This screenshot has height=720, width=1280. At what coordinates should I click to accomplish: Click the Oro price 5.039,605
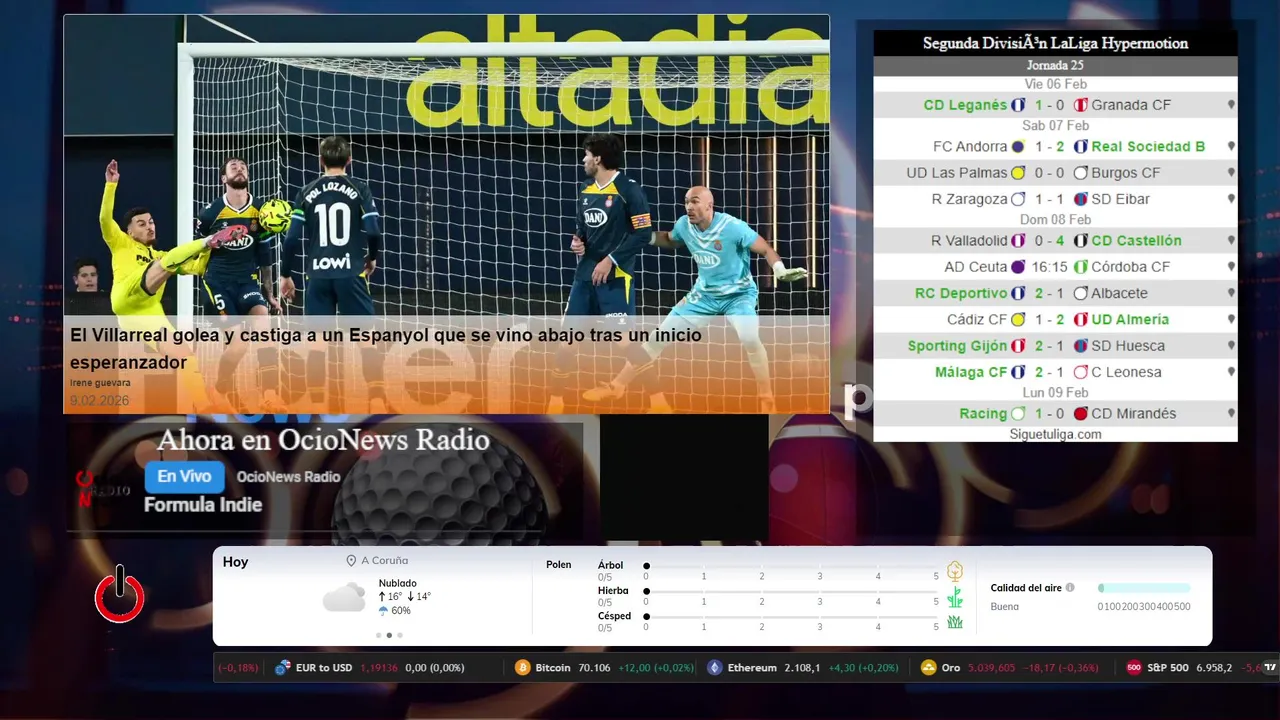991,667
